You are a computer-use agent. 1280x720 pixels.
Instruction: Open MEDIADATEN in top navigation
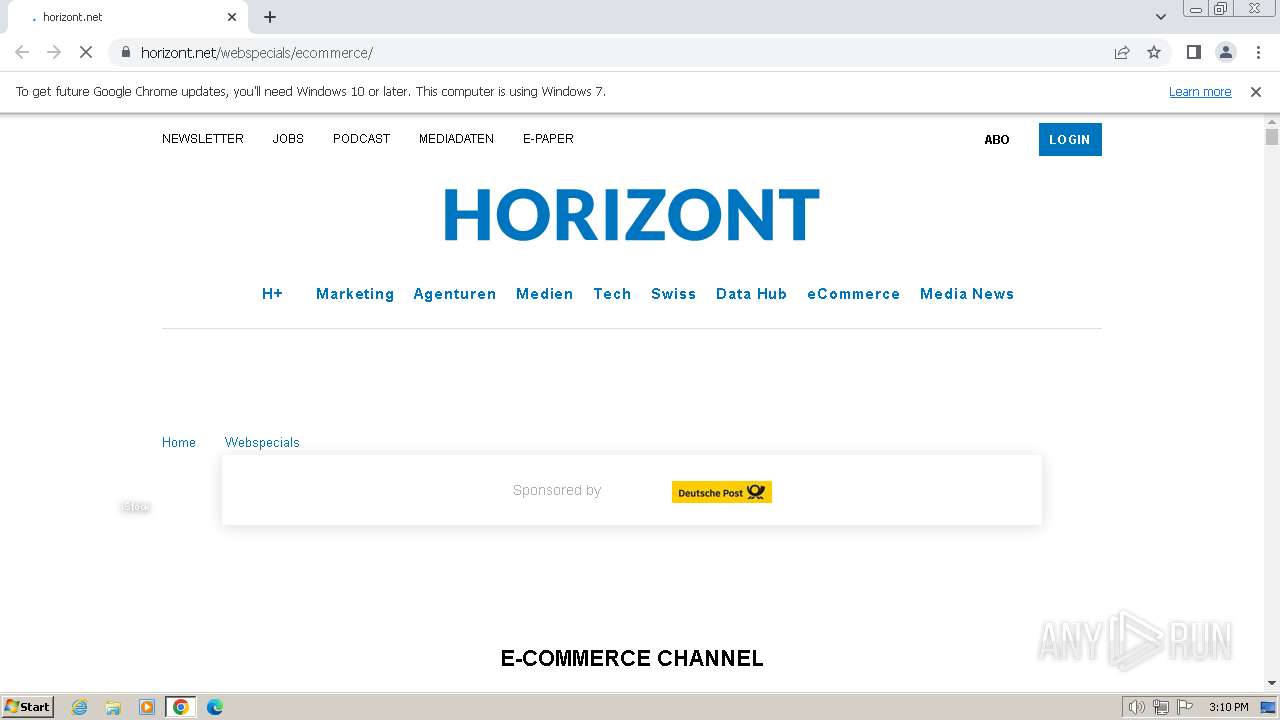456,139
